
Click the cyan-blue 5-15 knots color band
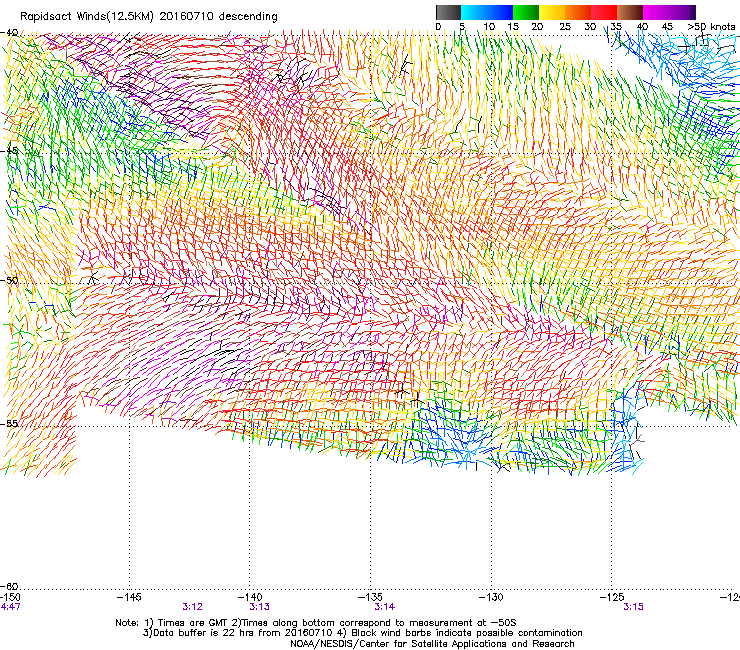(x=487, y=12)
